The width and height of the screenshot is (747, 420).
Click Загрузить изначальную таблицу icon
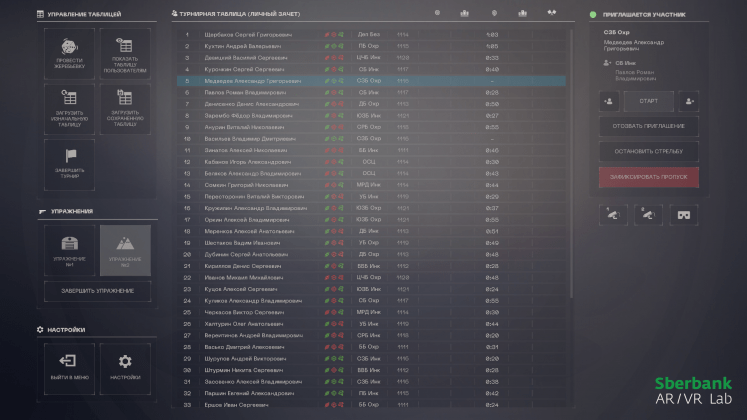(69, 107)
